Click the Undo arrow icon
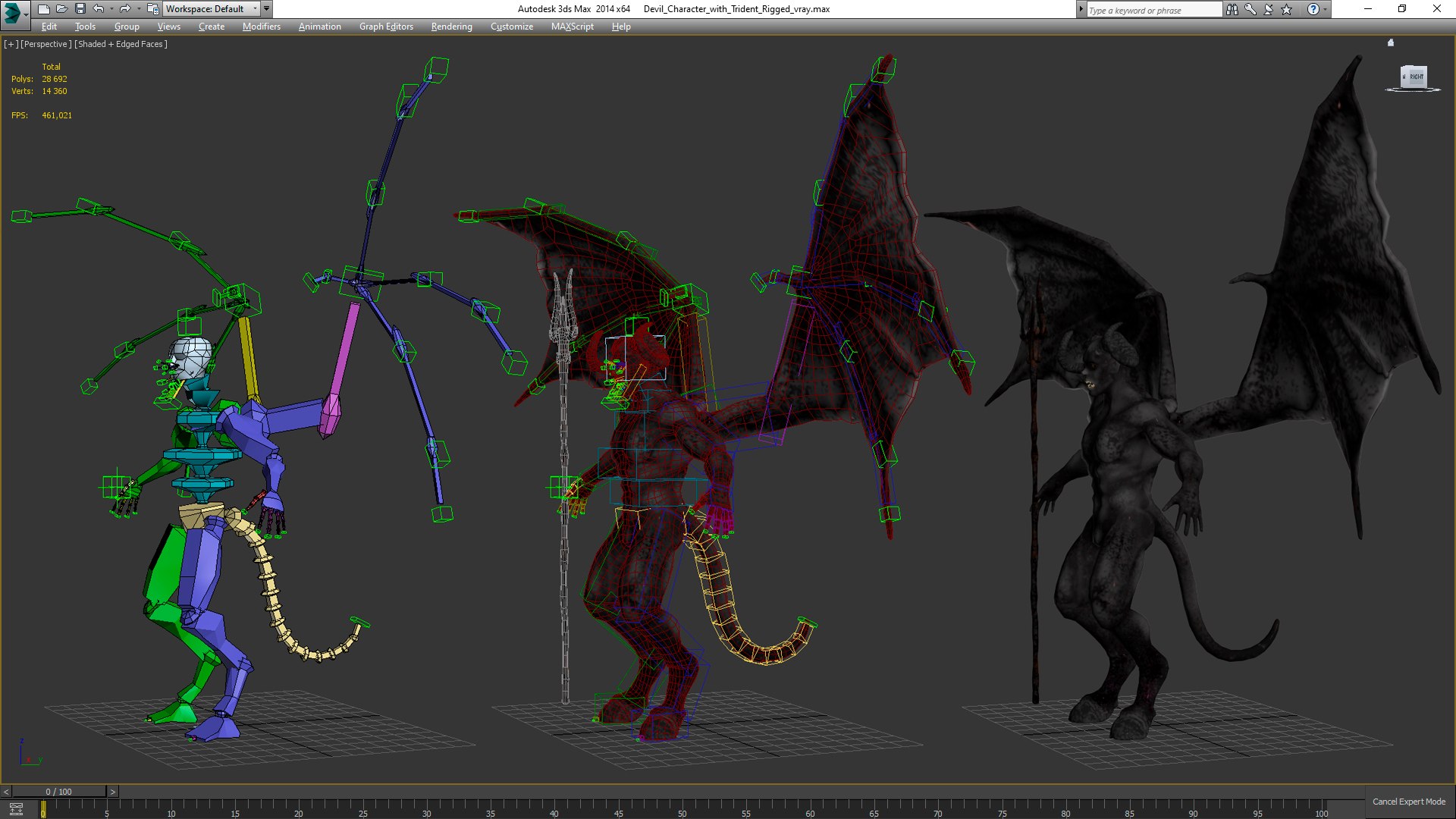The image size is (1456, 819). coord(98,9)
